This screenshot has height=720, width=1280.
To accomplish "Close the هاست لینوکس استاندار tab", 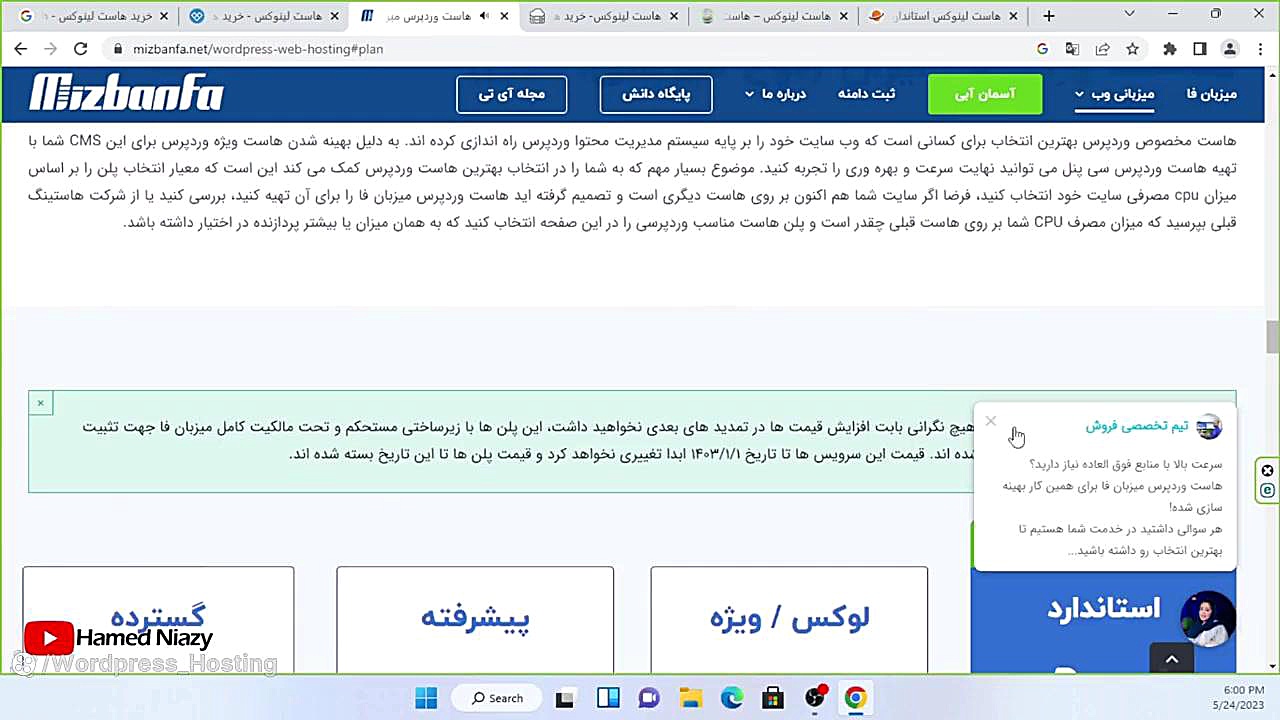I will point(1013,16).
